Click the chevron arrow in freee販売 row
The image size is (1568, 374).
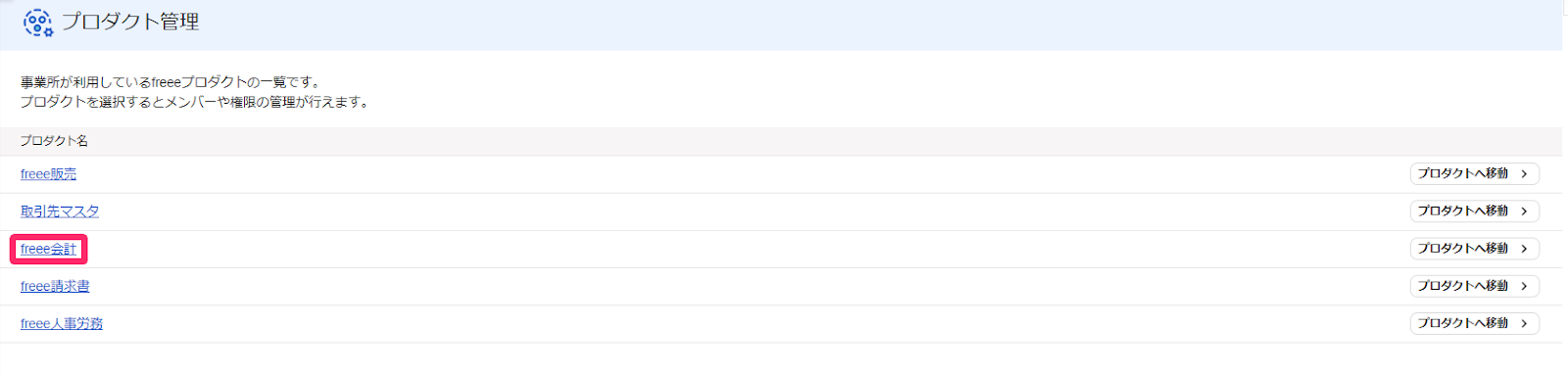coord(1524,174)
